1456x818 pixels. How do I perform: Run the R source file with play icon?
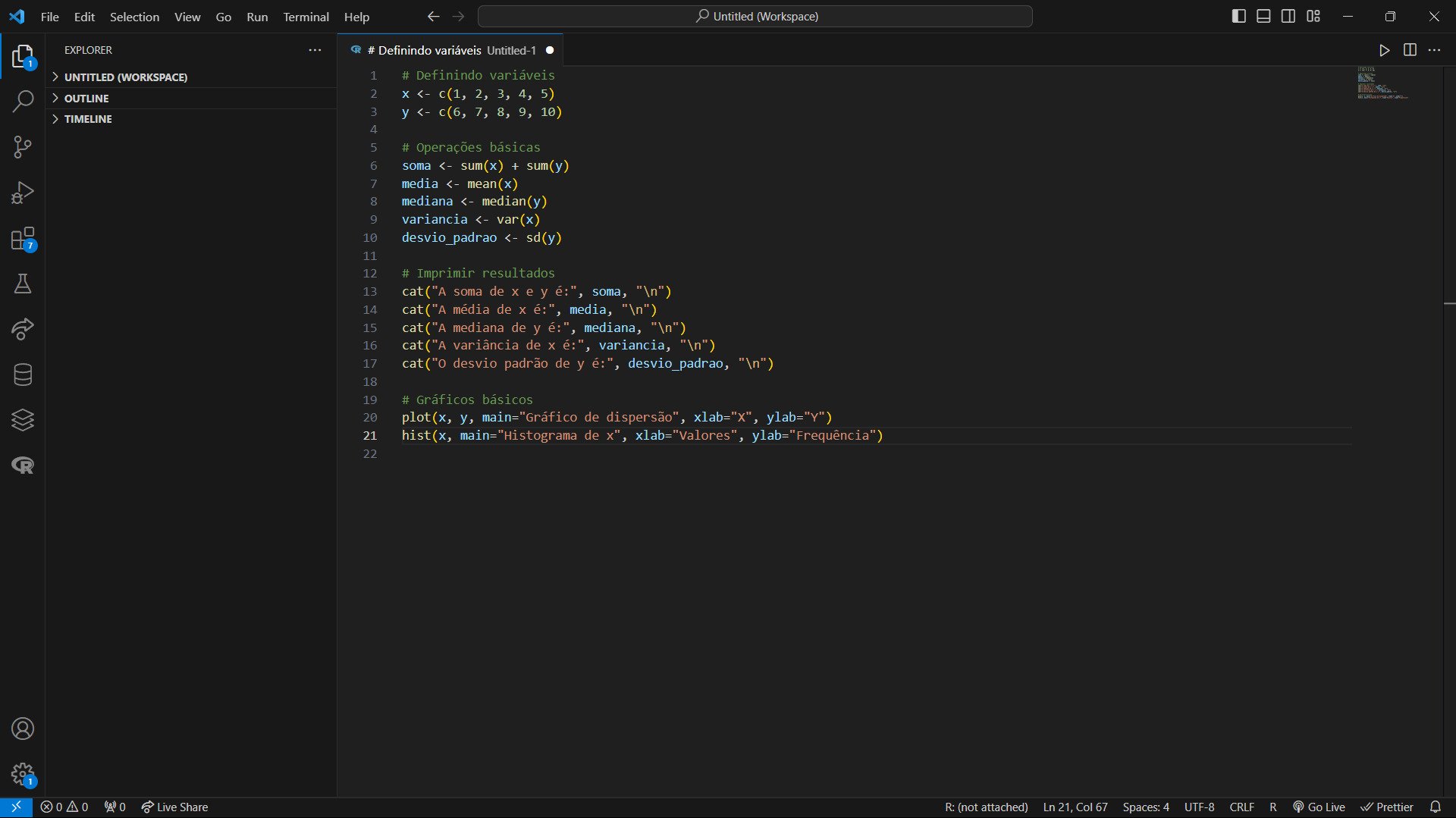click(1384, 50)
